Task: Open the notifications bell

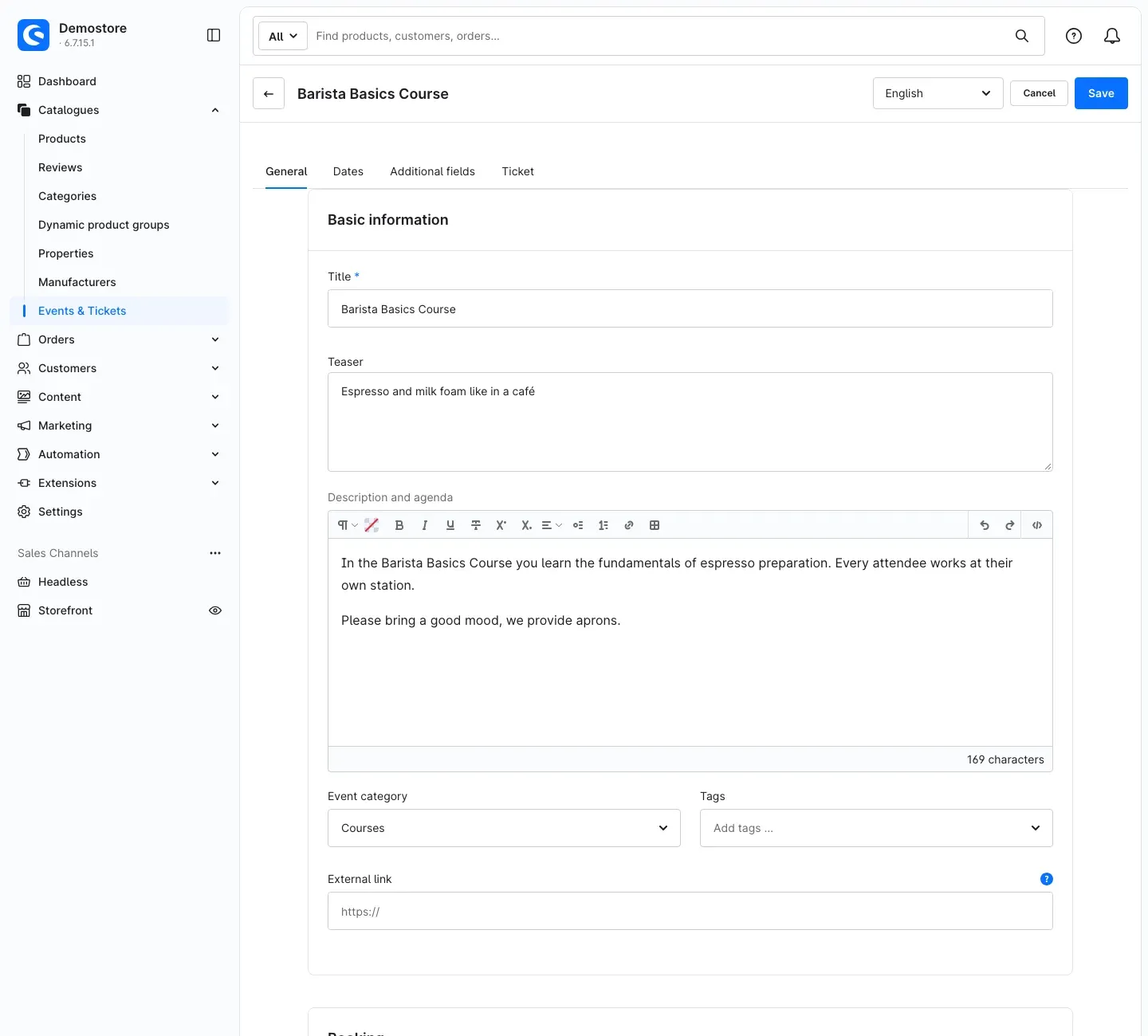Action: (x=1112, y=36)
